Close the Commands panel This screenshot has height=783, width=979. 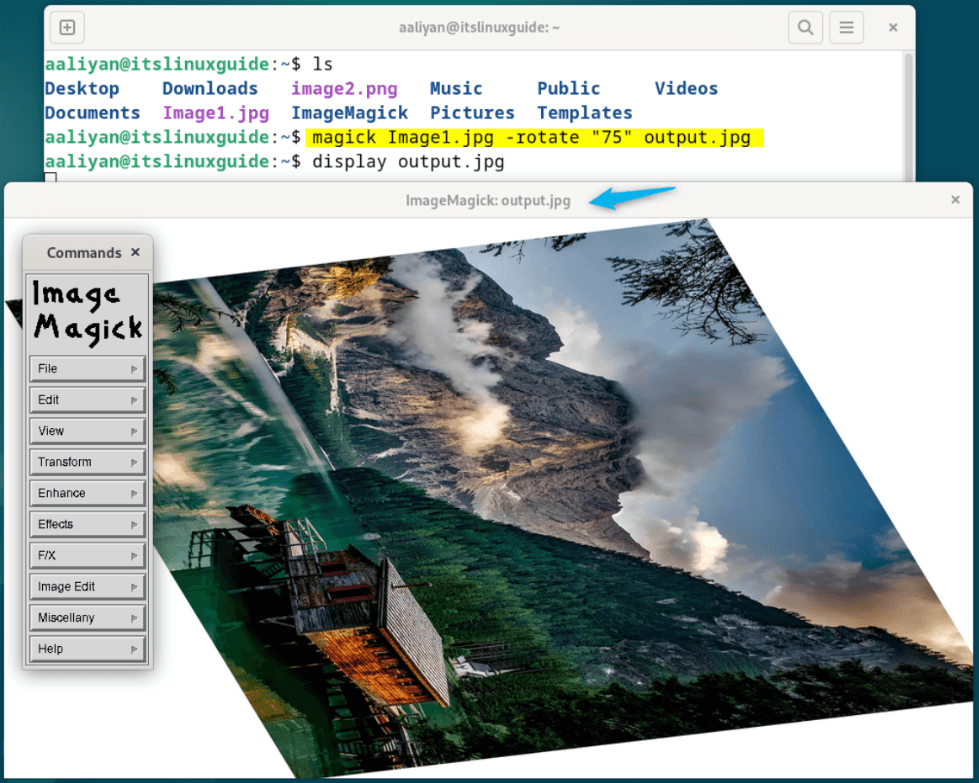(x=135, y=252)
